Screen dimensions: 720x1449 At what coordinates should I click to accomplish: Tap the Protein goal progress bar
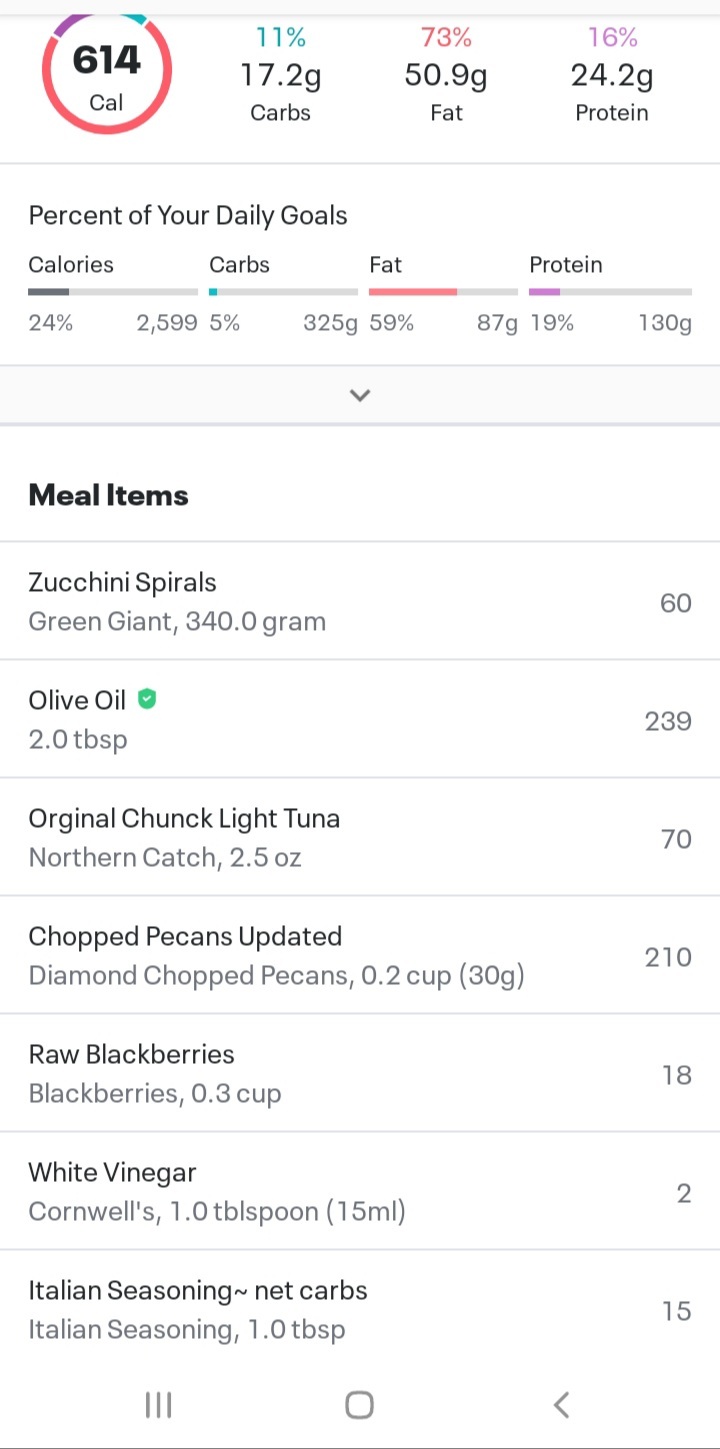[610, 292]
